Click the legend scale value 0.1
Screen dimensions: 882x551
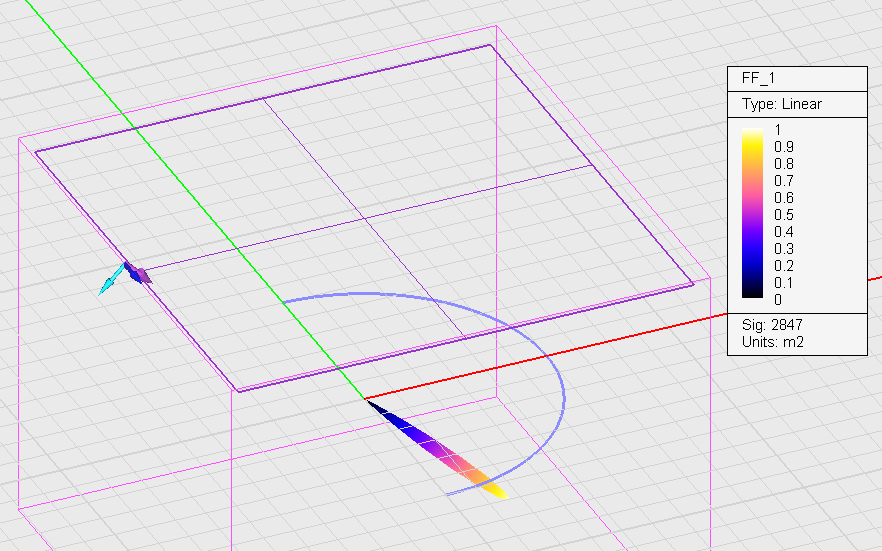pyautogui.click(x=784, y=283)
